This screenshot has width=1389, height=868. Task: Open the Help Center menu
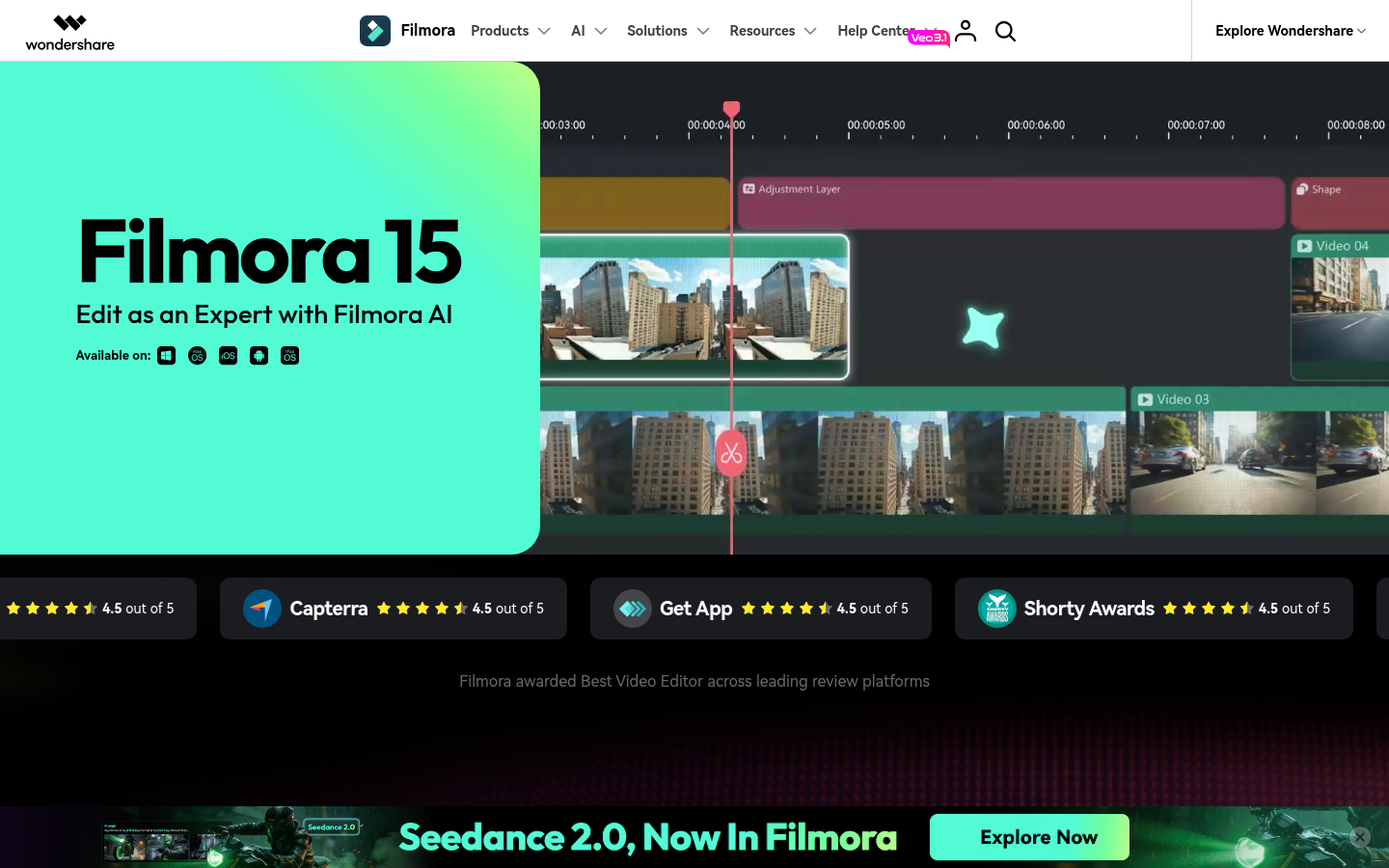pos(876,31)
